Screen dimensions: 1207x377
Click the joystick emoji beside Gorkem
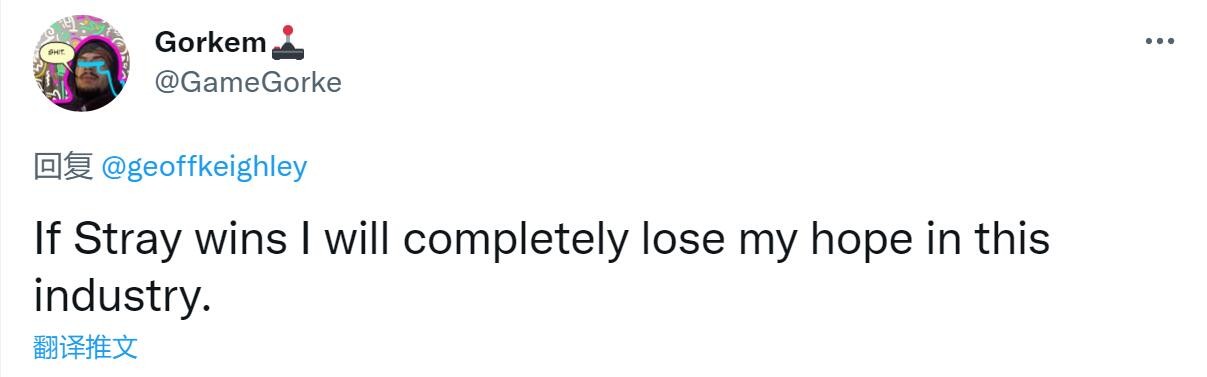287,43
